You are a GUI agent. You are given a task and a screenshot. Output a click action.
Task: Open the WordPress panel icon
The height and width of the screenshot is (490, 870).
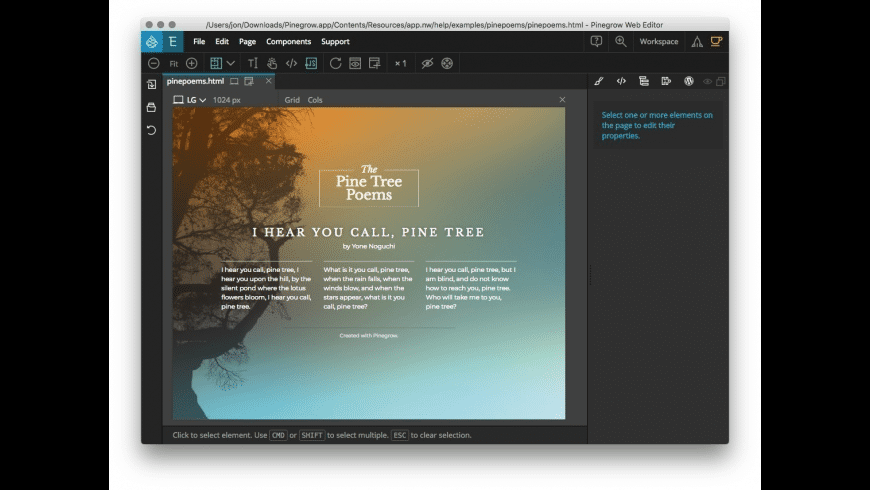coord(688,81)
